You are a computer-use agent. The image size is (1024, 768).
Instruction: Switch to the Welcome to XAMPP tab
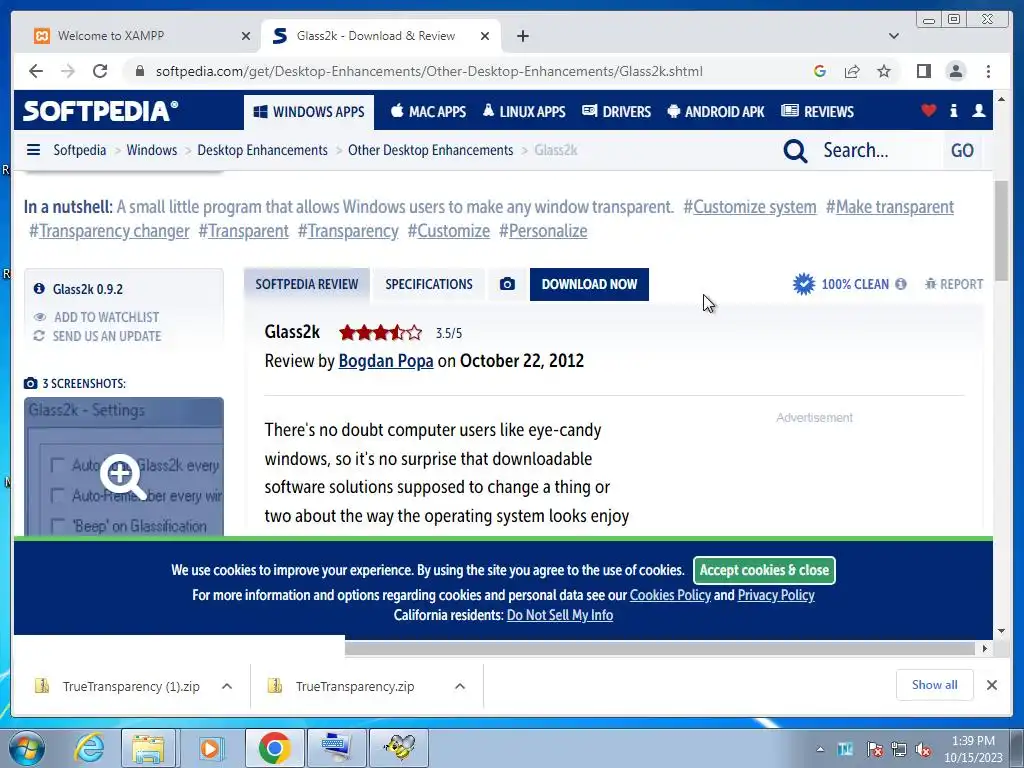tap(135, 36)
